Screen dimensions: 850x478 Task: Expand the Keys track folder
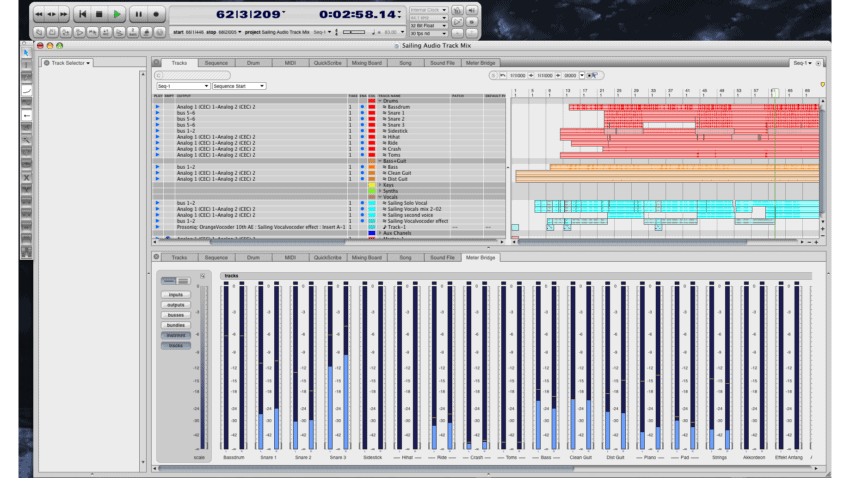(x=379, y=185)
